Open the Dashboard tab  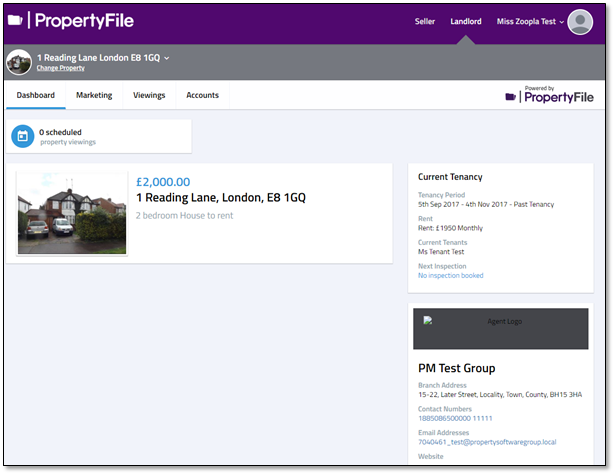[36, 95]
